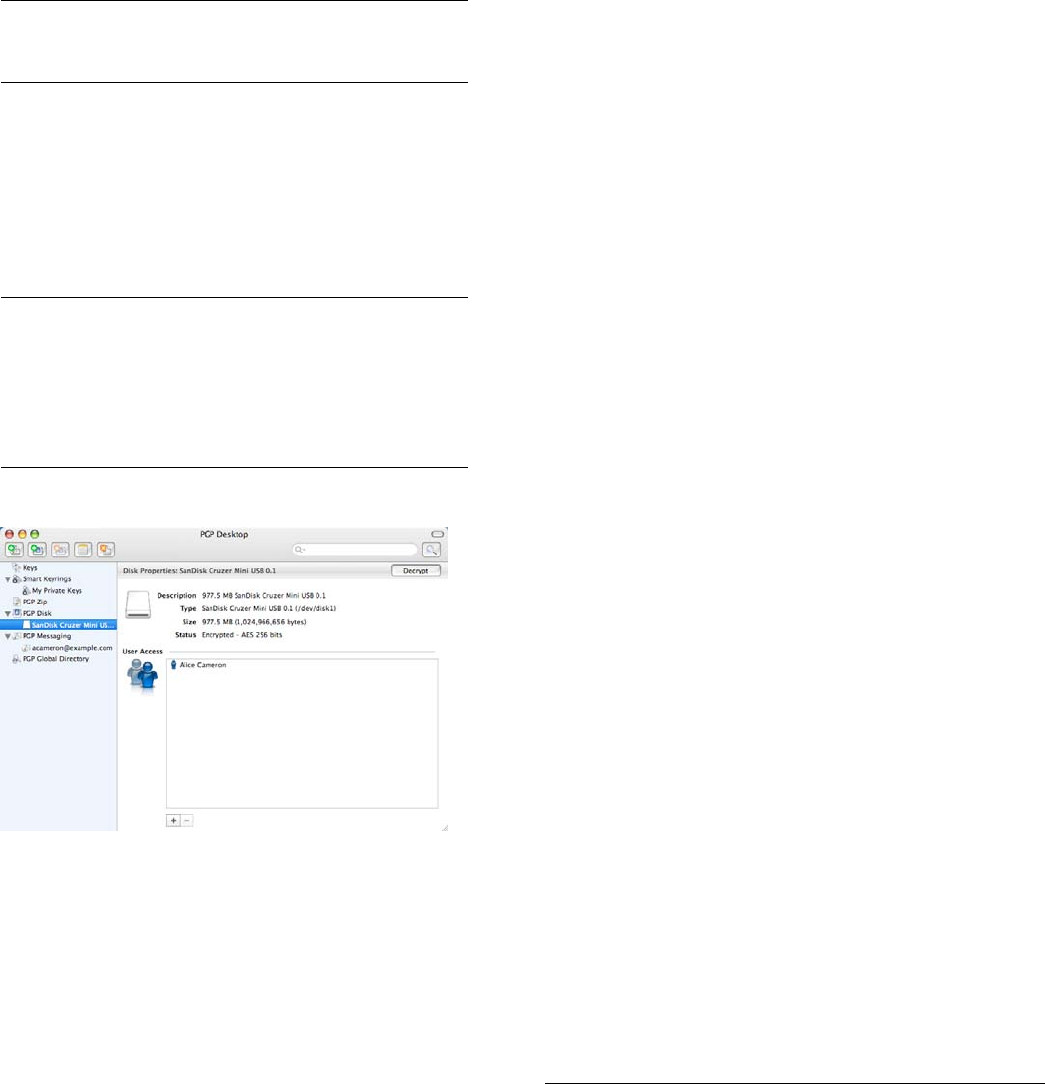
Task: Minimize the PGP Desktop window with yellow button
Action: 22,534
